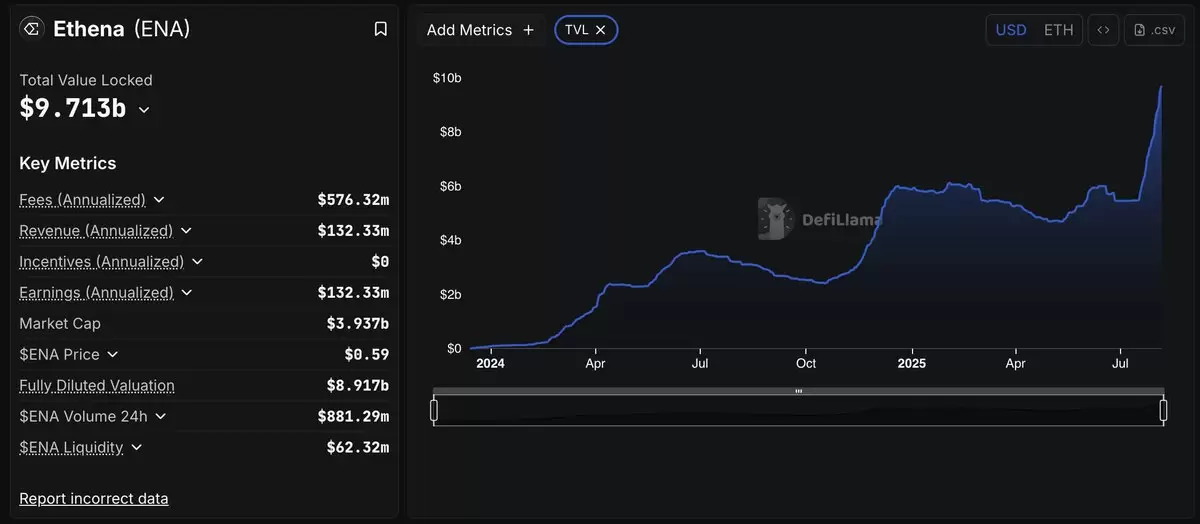
Task: Bookmark the Ethena protocol
Action: (x=381, y=29)
